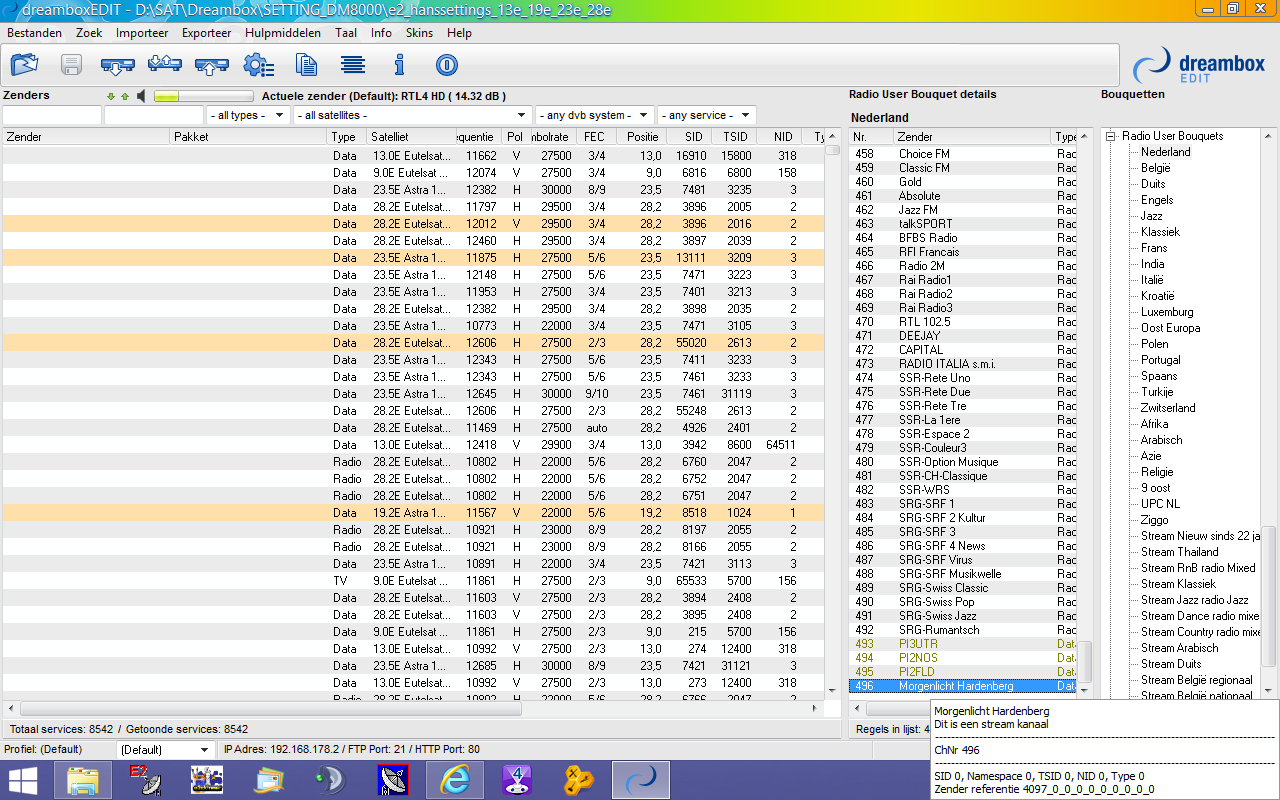Select the UPC NL bouquet
Image resolution: width=1280 pixels, height=800 pixels.
click(x=1160, y=504)
